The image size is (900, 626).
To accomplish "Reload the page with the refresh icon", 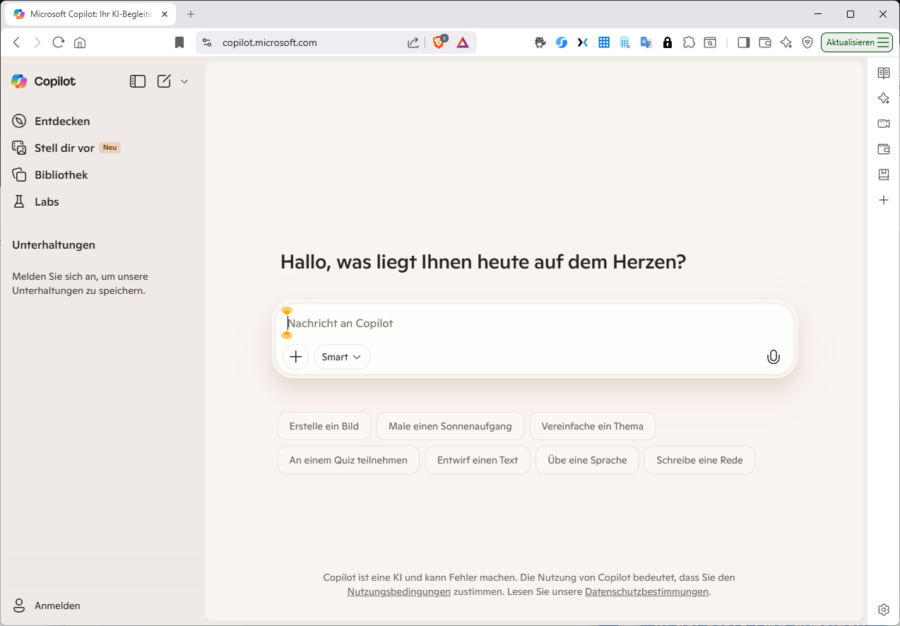I will pos(58,42).
